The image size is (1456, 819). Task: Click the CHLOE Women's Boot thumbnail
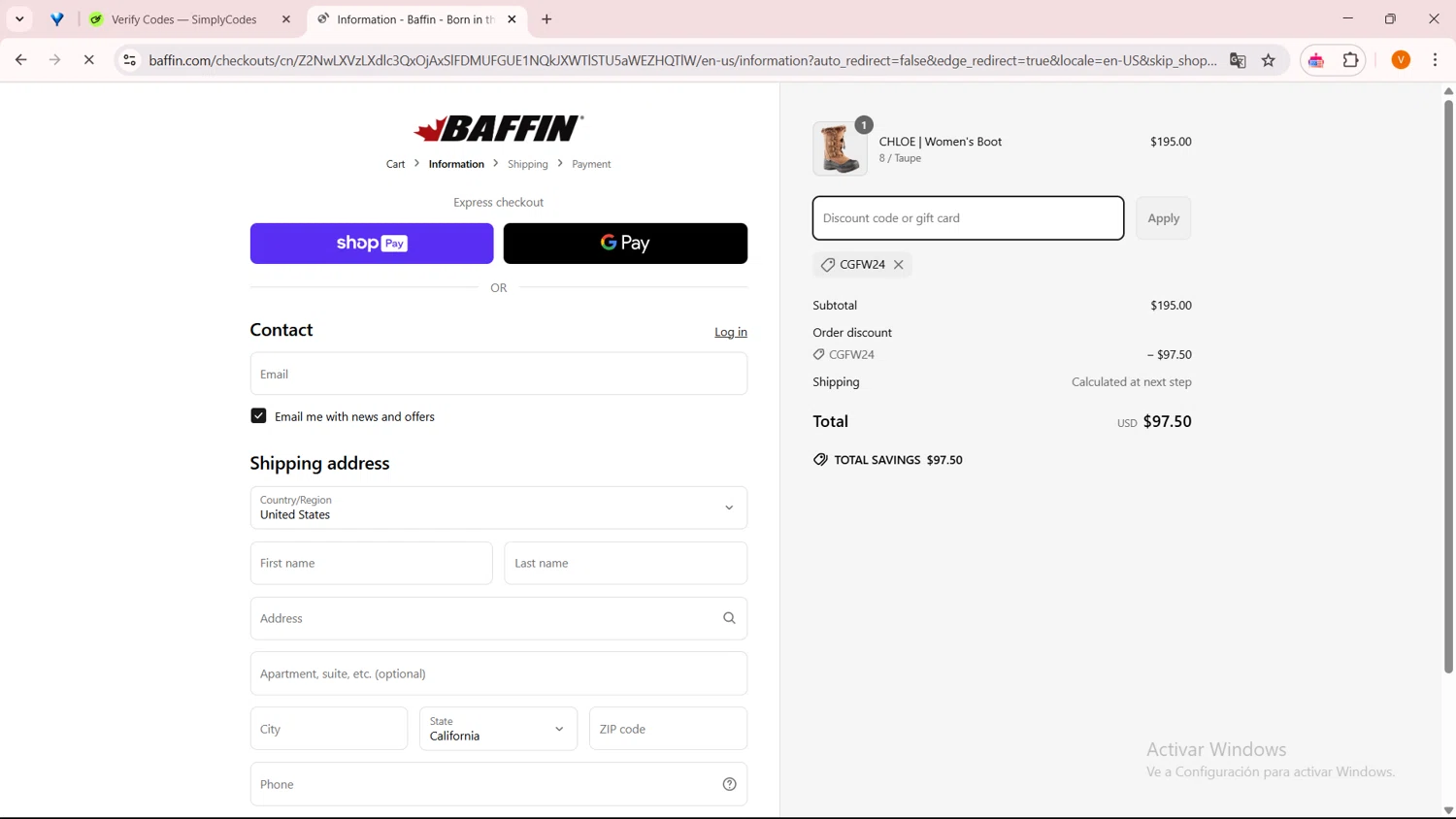click(x=840, y=148)
